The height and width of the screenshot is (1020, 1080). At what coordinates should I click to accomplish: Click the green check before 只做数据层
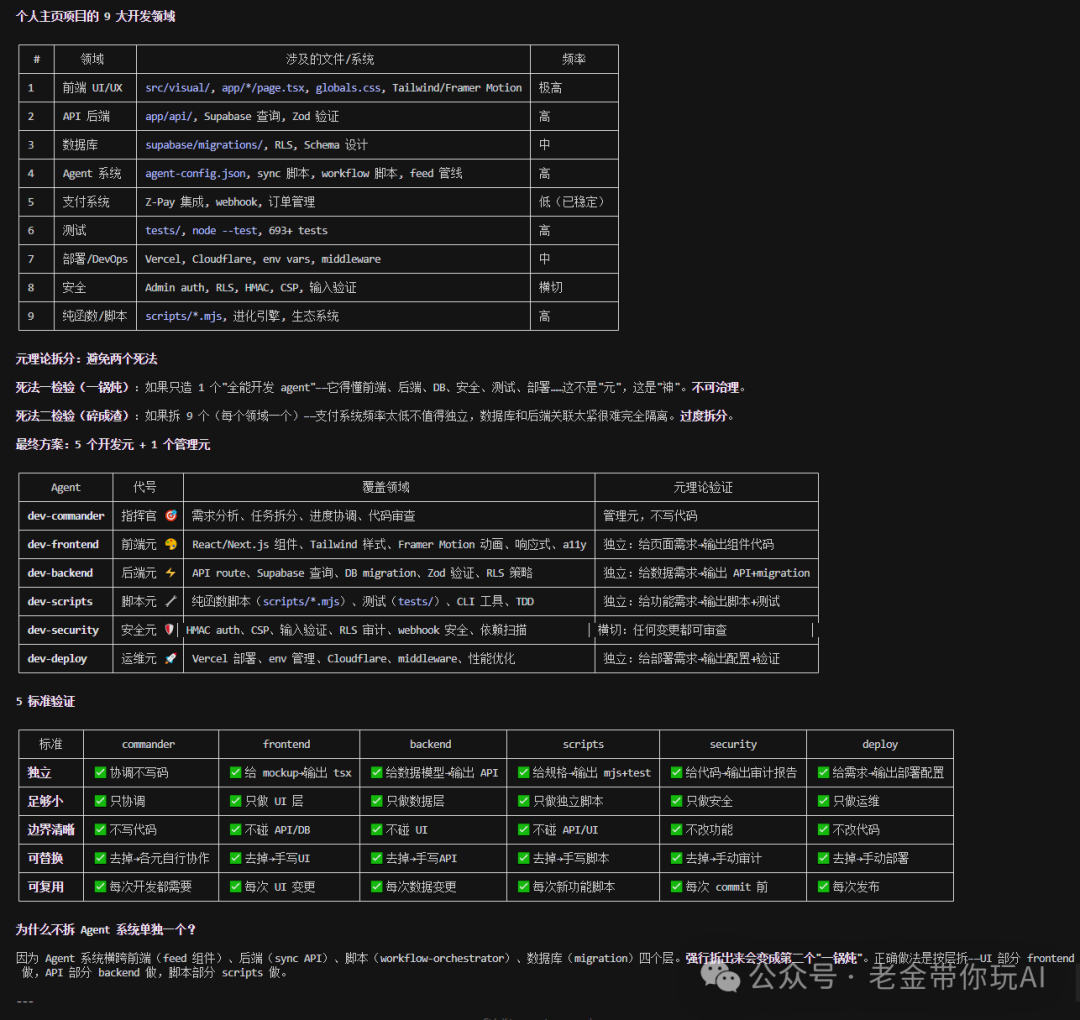click(377, 801)
